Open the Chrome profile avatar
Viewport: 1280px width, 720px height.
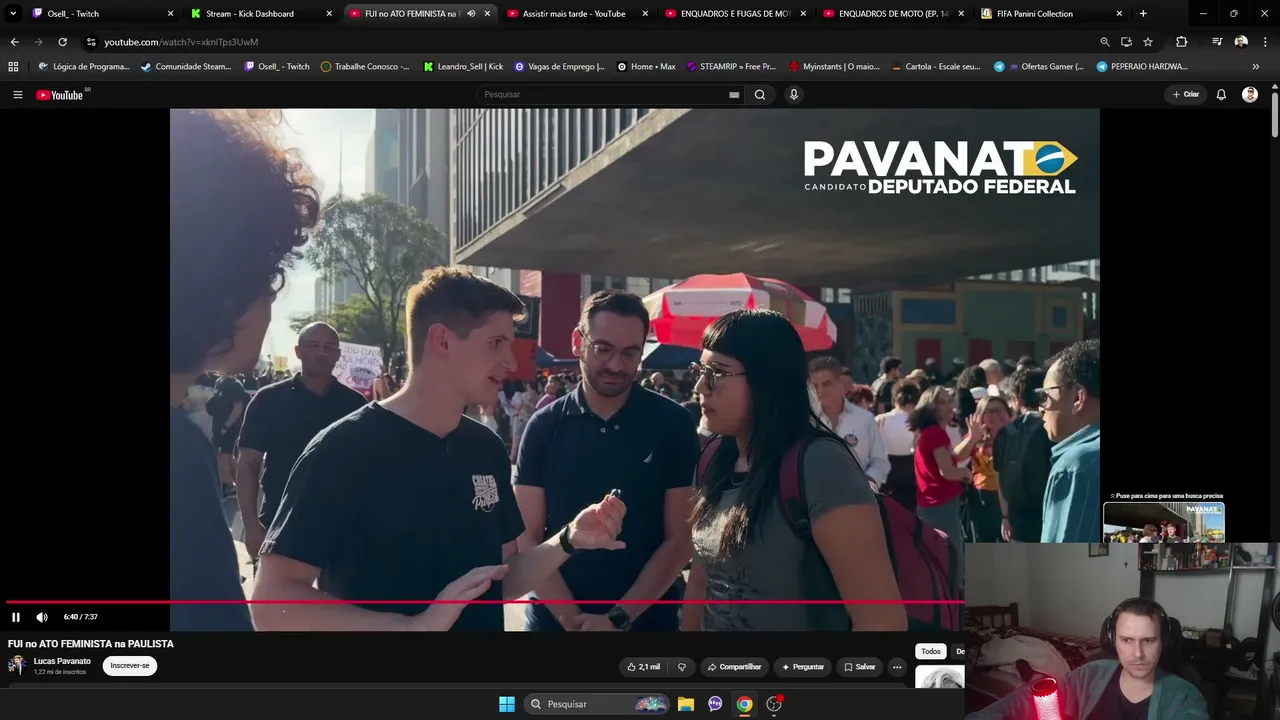tap(1241, 42)
